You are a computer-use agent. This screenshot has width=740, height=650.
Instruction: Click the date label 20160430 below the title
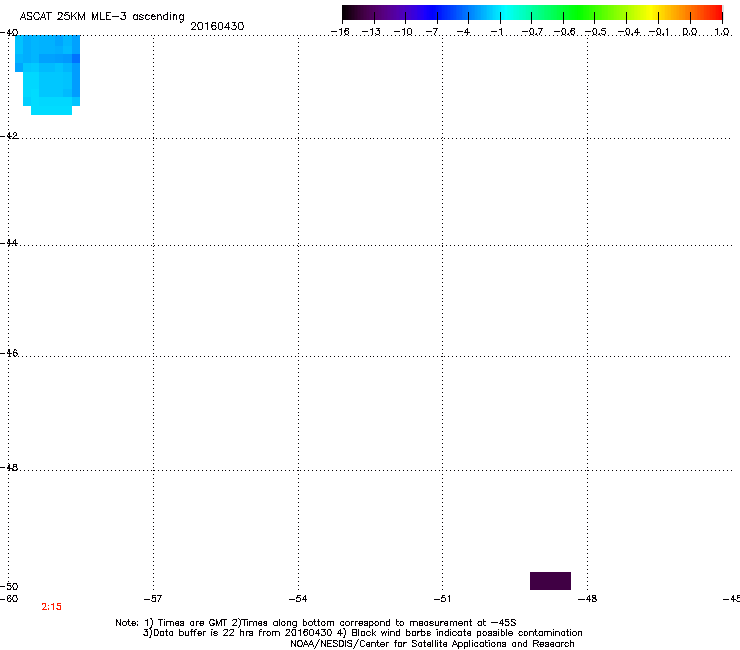217,26
